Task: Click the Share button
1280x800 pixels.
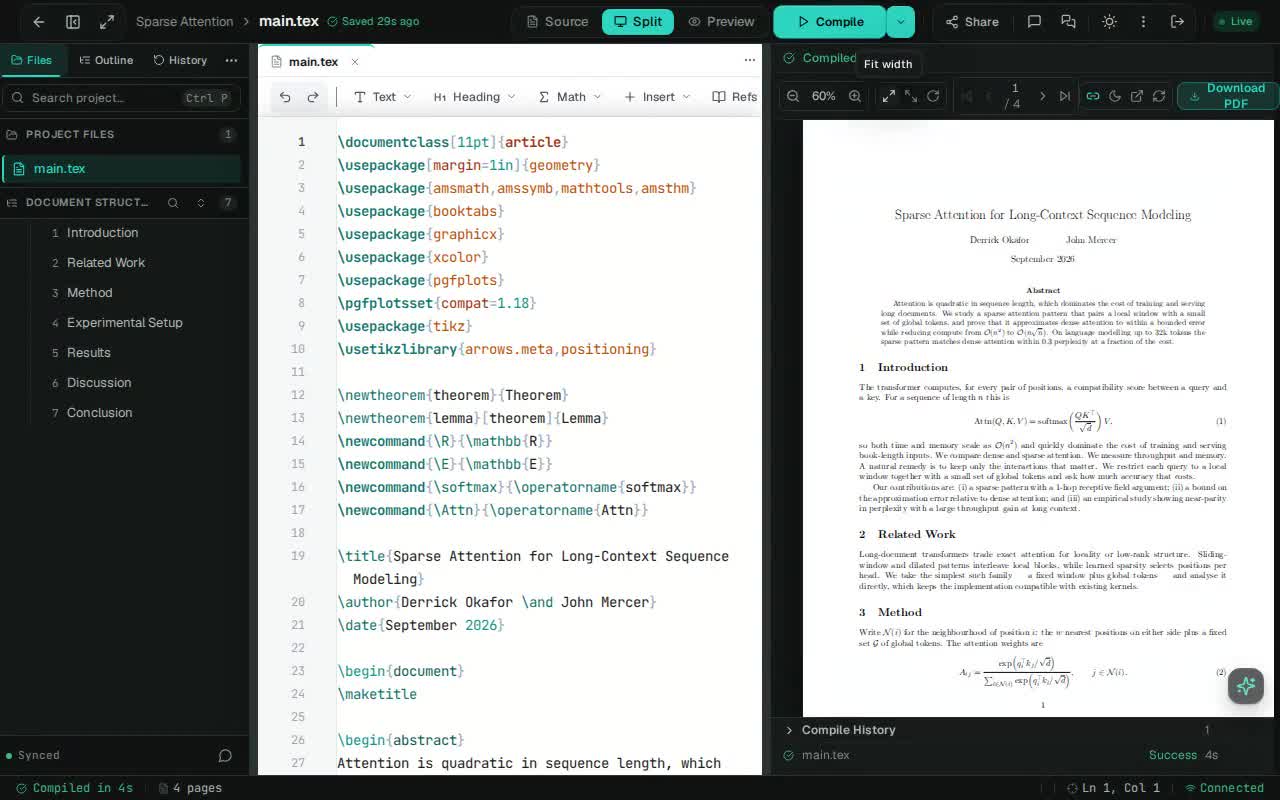Action: 972,21
